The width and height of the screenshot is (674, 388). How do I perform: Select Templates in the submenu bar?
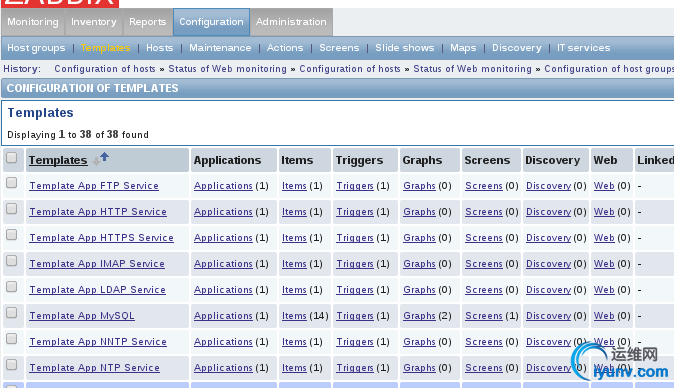[105, 48]
